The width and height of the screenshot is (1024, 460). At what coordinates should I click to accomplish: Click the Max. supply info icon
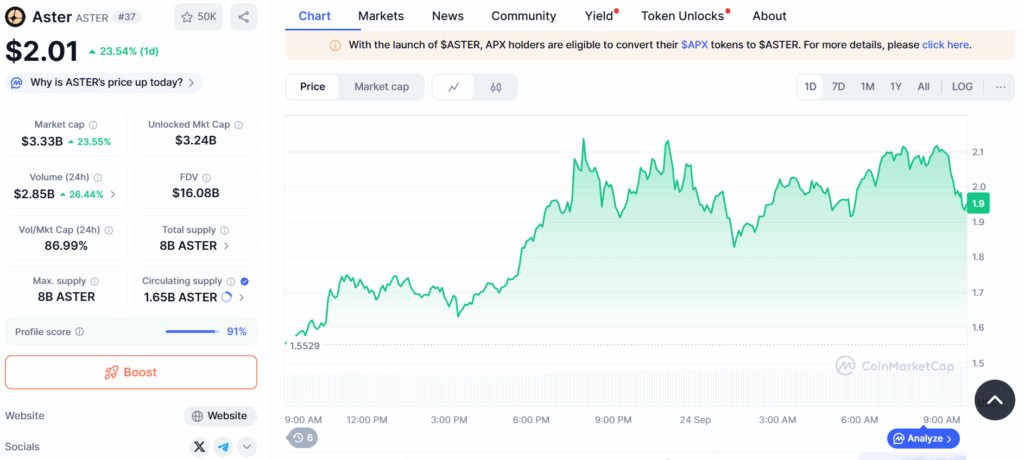(x=95, y=281)
